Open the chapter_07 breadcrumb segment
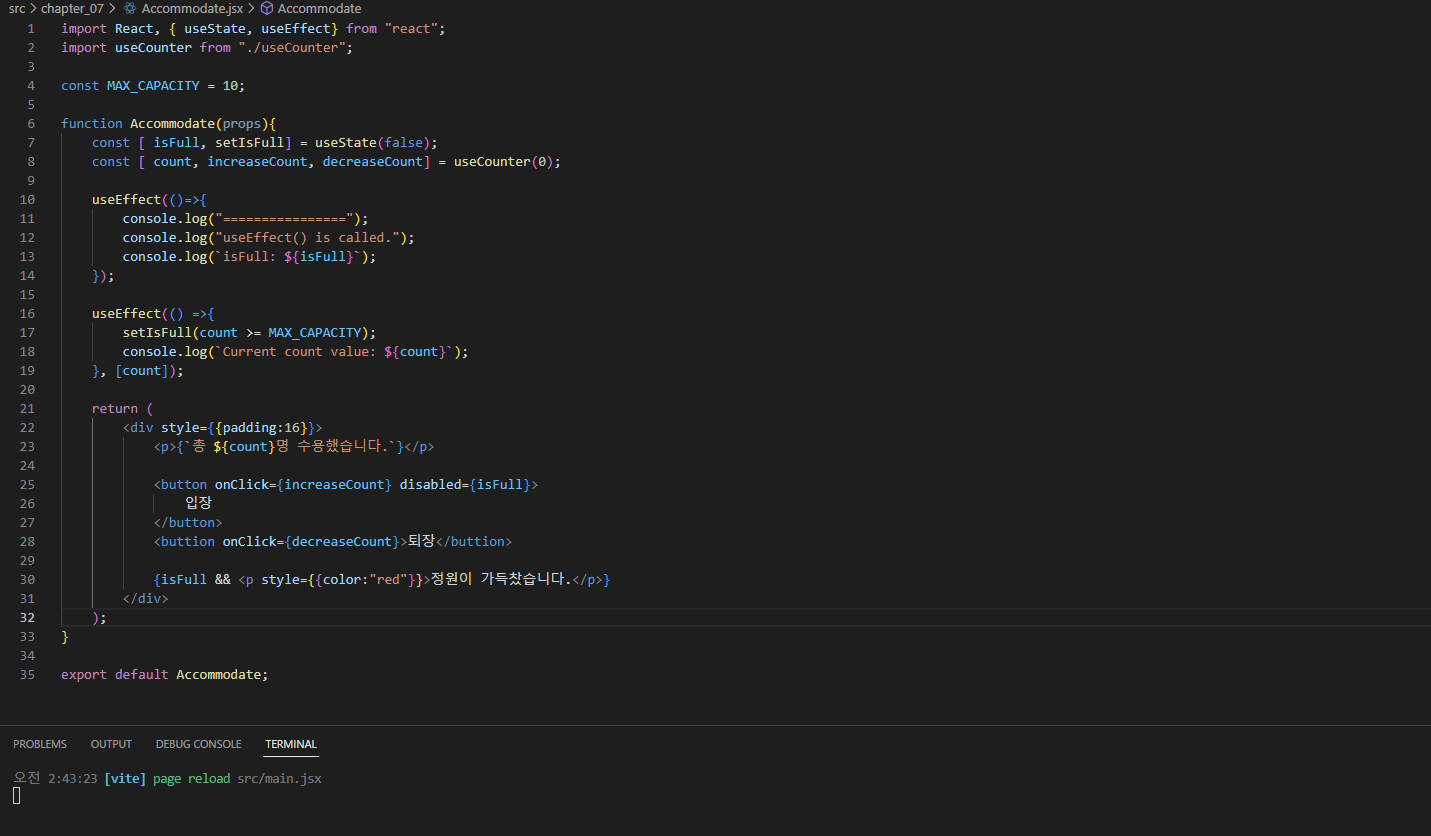Screen dimensions: 1431x836 pos(72,8)
